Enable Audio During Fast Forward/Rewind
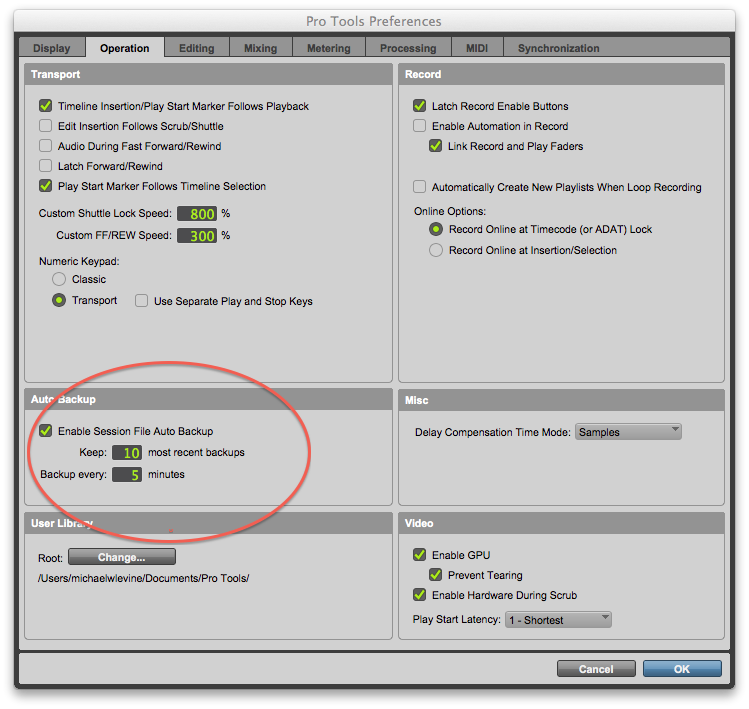This screenshot has height=709, width=749. [45, 146]
